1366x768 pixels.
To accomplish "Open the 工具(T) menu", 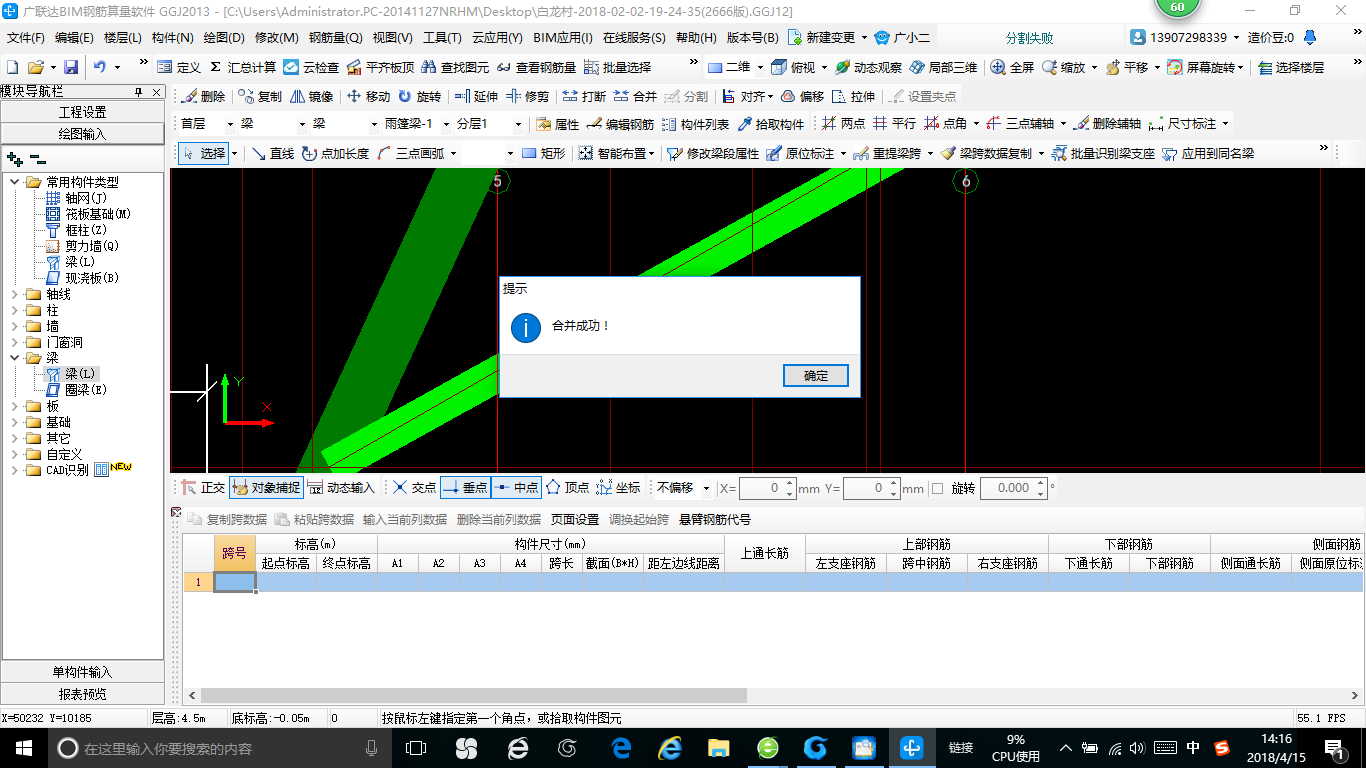I will [x=442, y=38].
